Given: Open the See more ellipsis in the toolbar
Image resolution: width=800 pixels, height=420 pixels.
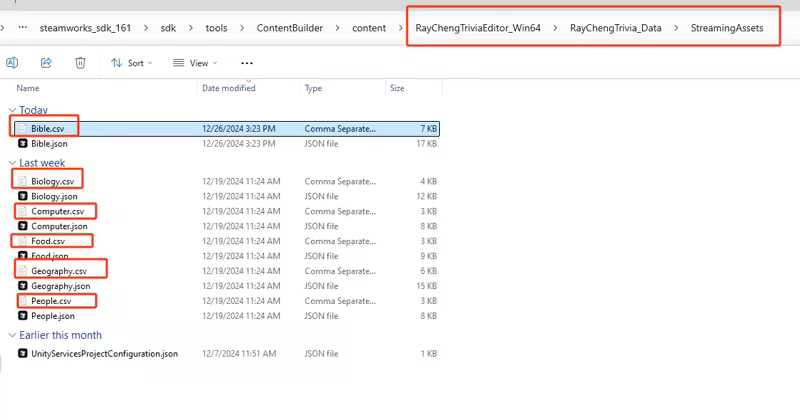Looking at the screenshot, I should coord(247,63).
